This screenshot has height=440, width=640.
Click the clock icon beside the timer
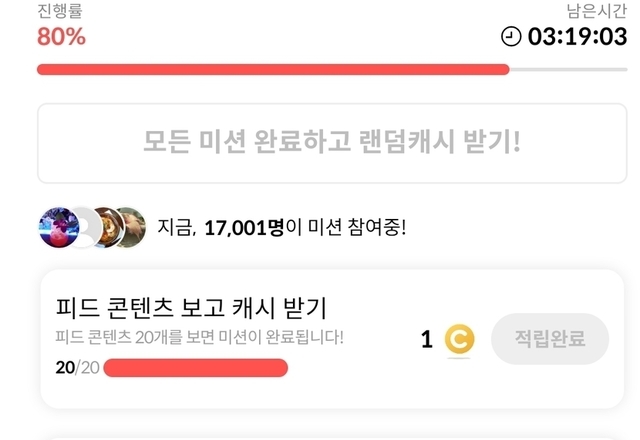(511, 37)
